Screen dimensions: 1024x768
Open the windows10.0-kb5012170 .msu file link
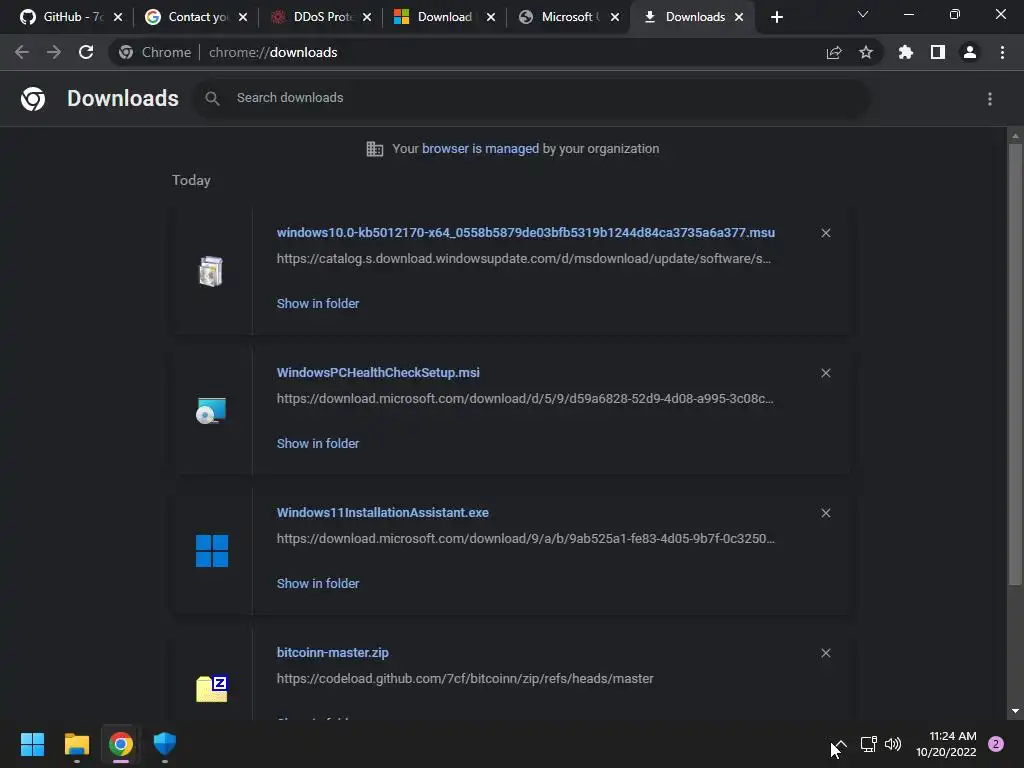point(526,232)
